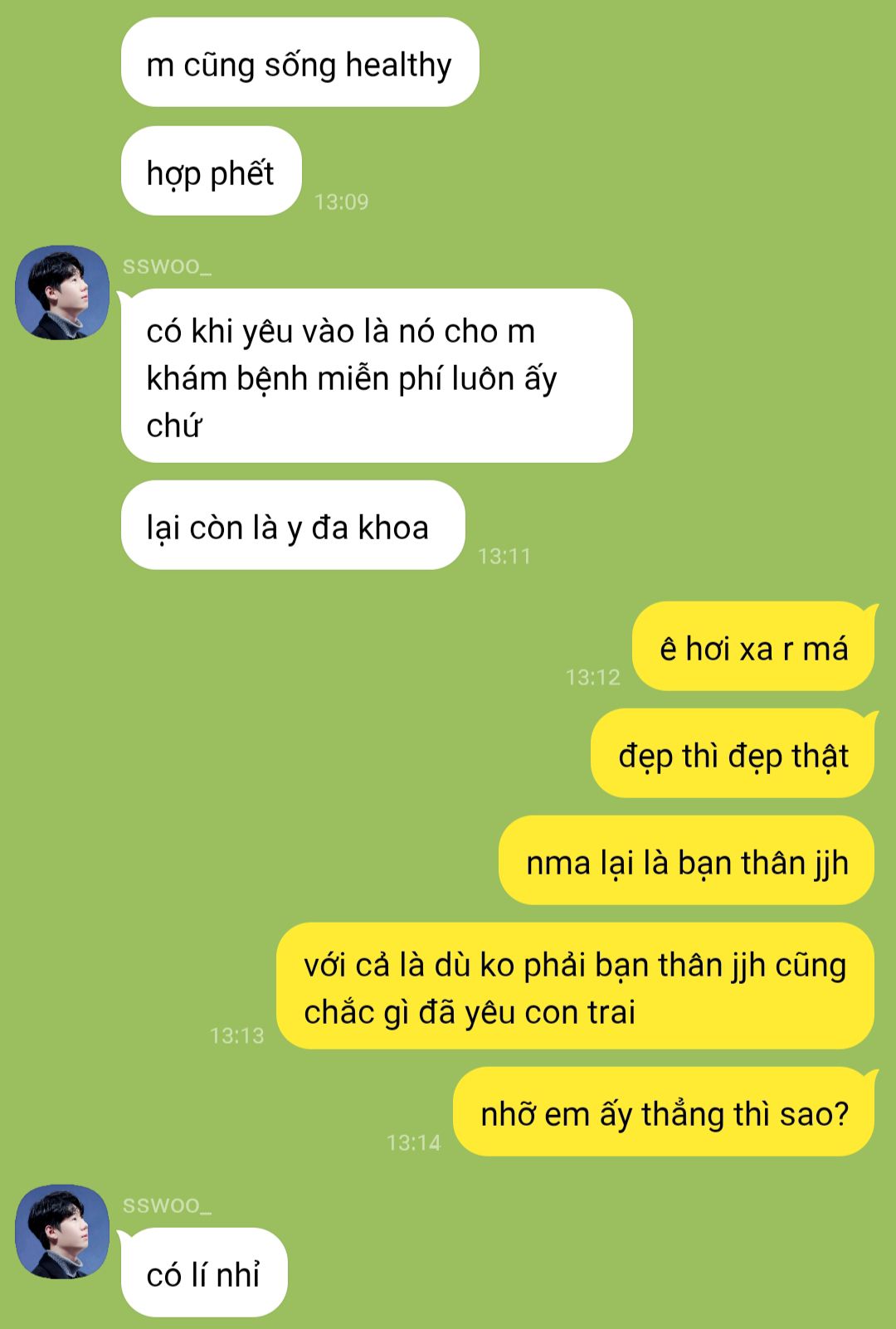
Task: Tap the 'đẹp thì đẹp thật' bubble
Action: [x=733, y=753]
